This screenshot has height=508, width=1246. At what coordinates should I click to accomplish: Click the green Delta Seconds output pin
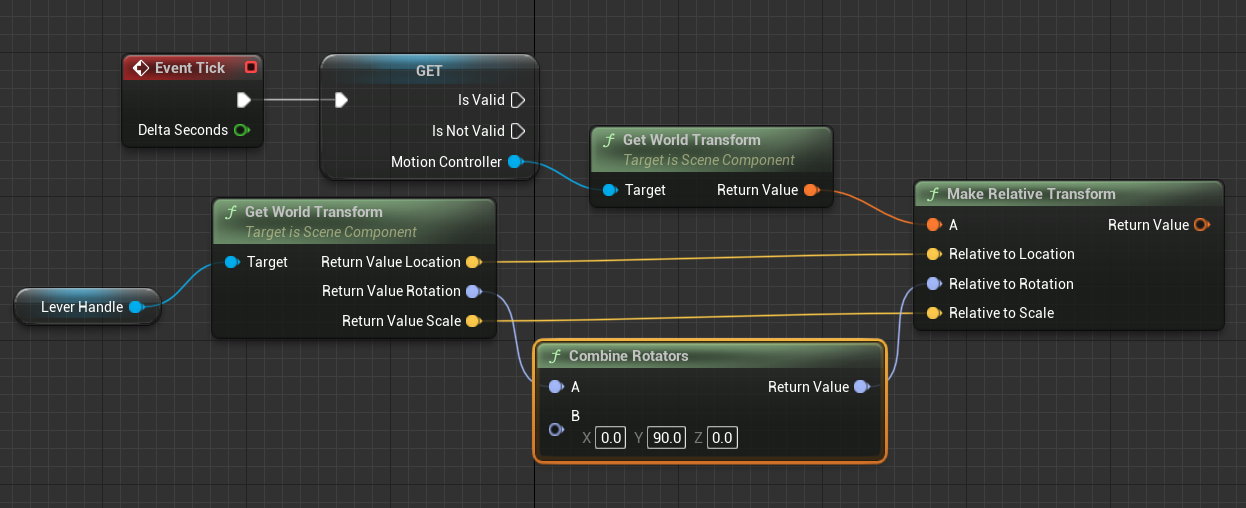pyautogui.click(x=241, y=130)
